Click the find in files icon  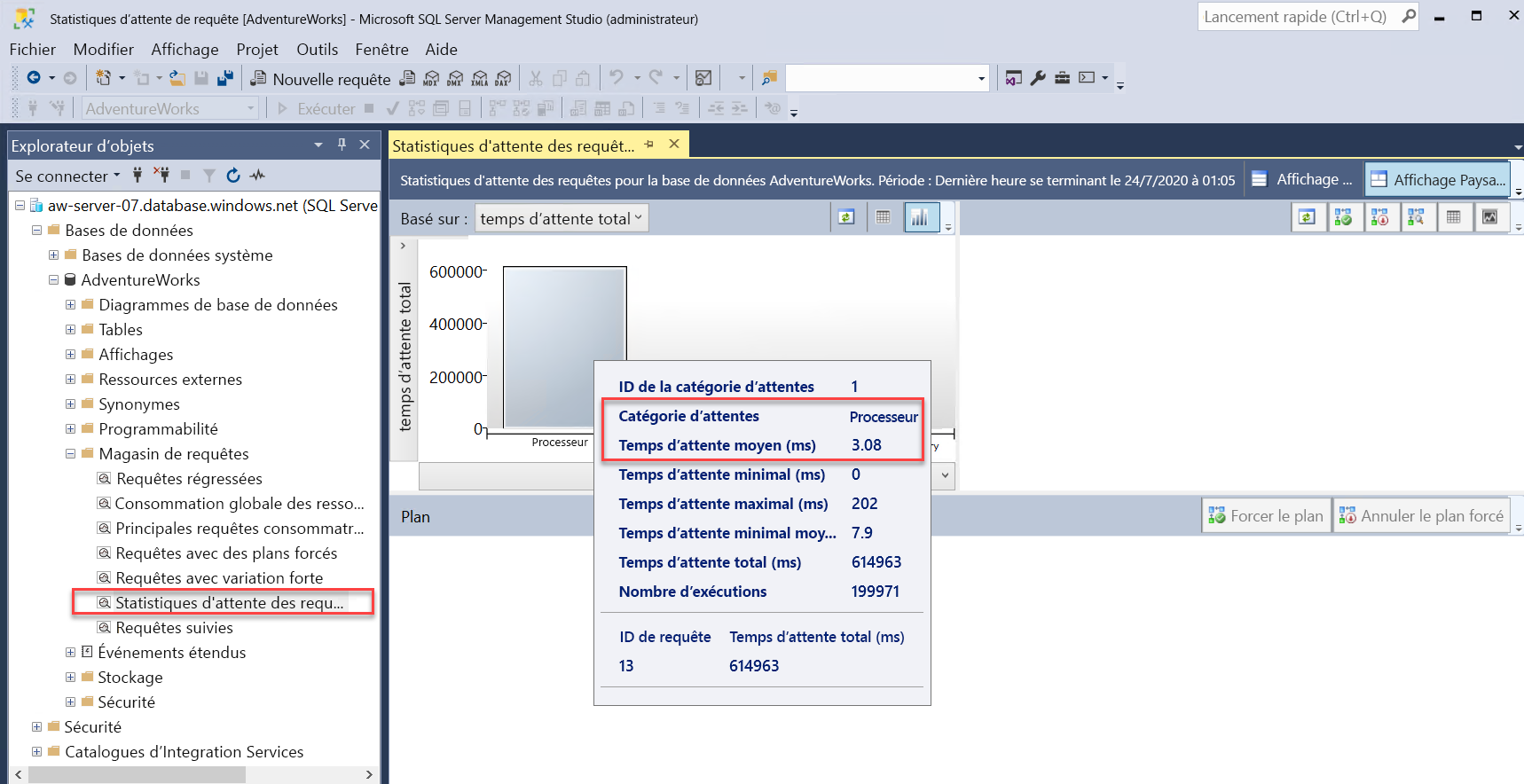(x=769, y=78)
